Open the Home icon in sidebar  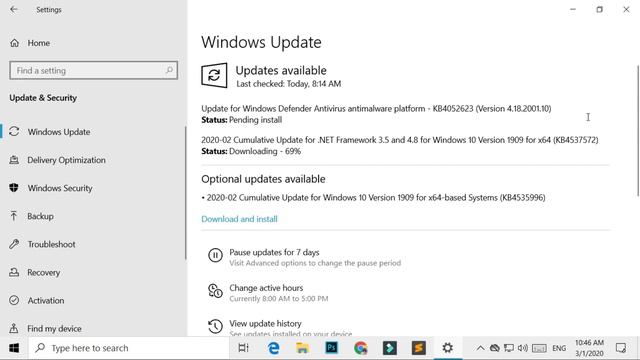14,43
